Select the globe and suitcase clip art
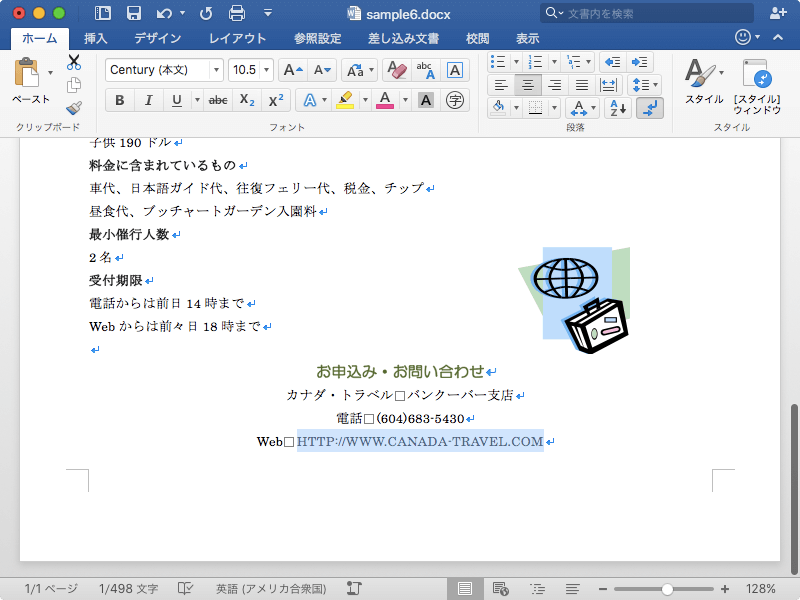The height and width of the screenshot is (600, 800). [574, 300]
